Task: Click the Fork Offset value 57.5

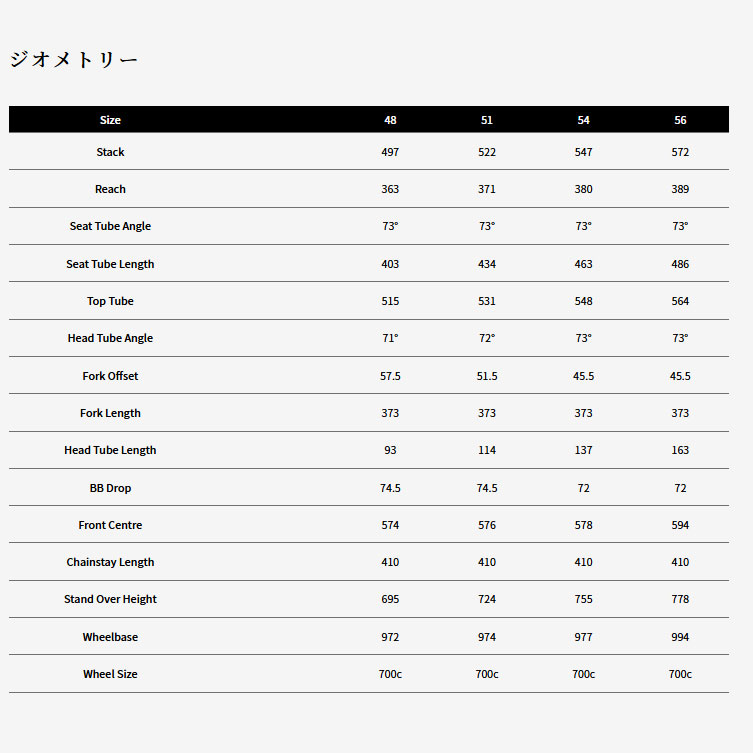Action: pyautogui.click(x=390, y=376)
